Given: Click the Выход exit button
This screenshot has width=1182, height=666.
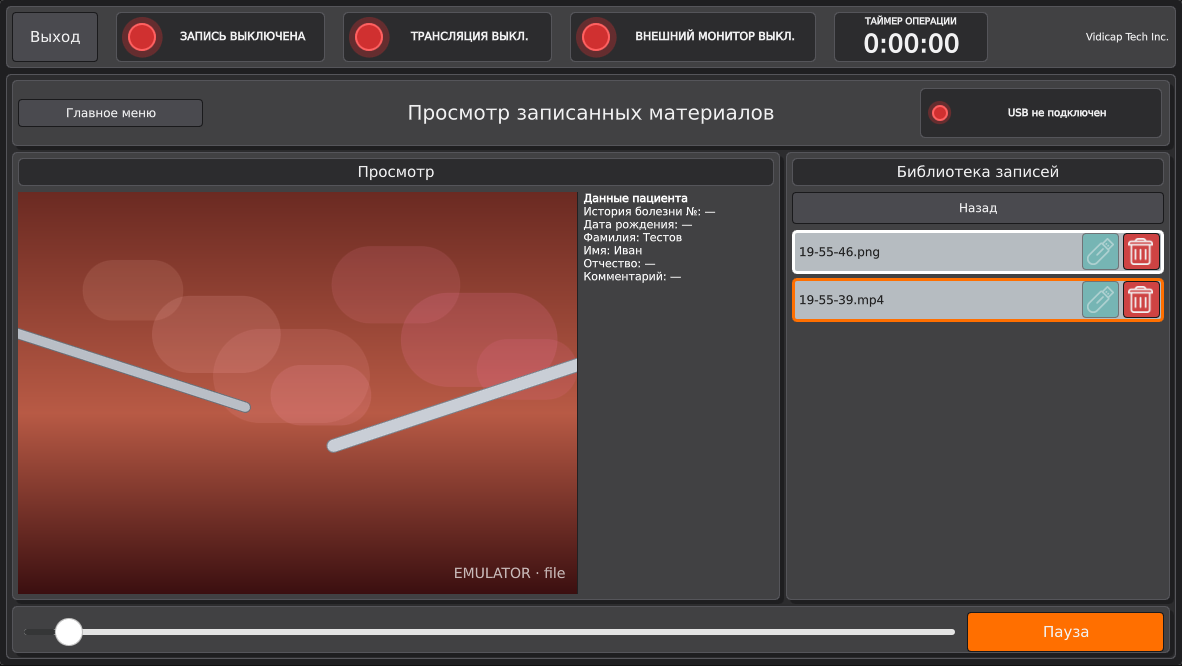Looking at the screenshot, I should [55, 36].
